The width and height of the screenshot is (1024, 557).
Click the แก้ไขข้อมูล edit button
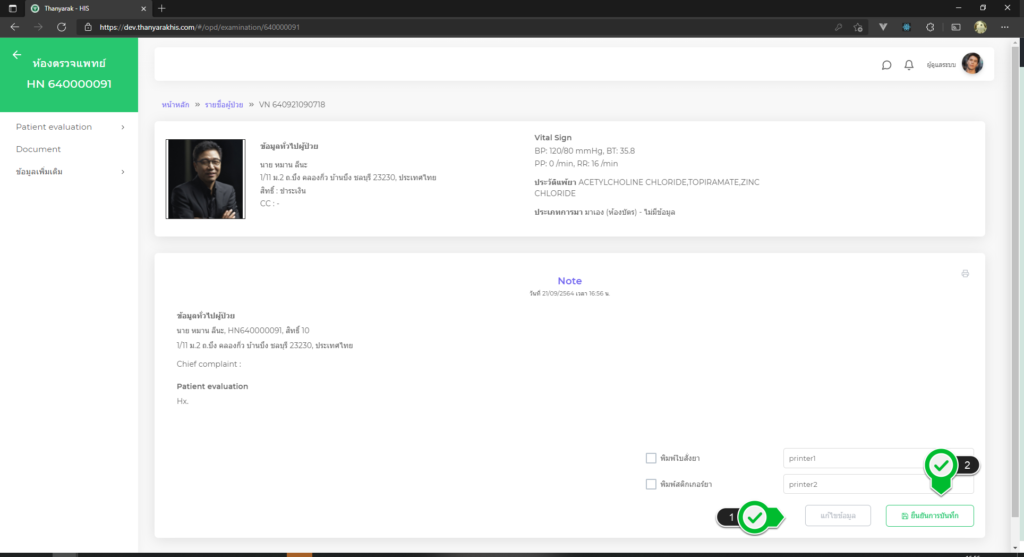click(x=837, y=516)
